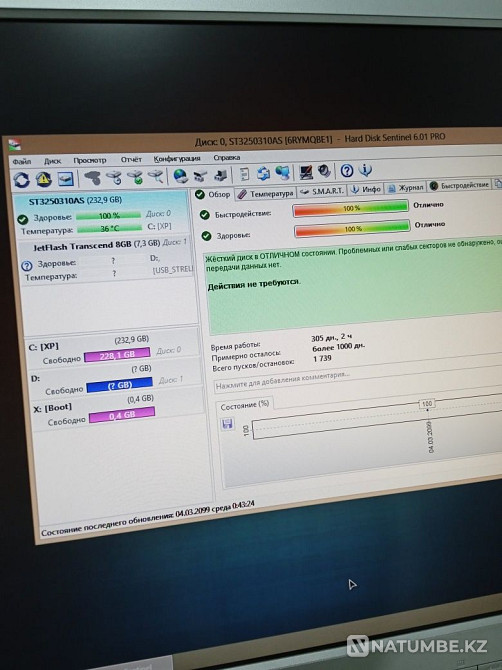This screenshot has width=502, height=670.
Task: Click the 04.03.2099 marker on graph
Action: pos(430,437)
